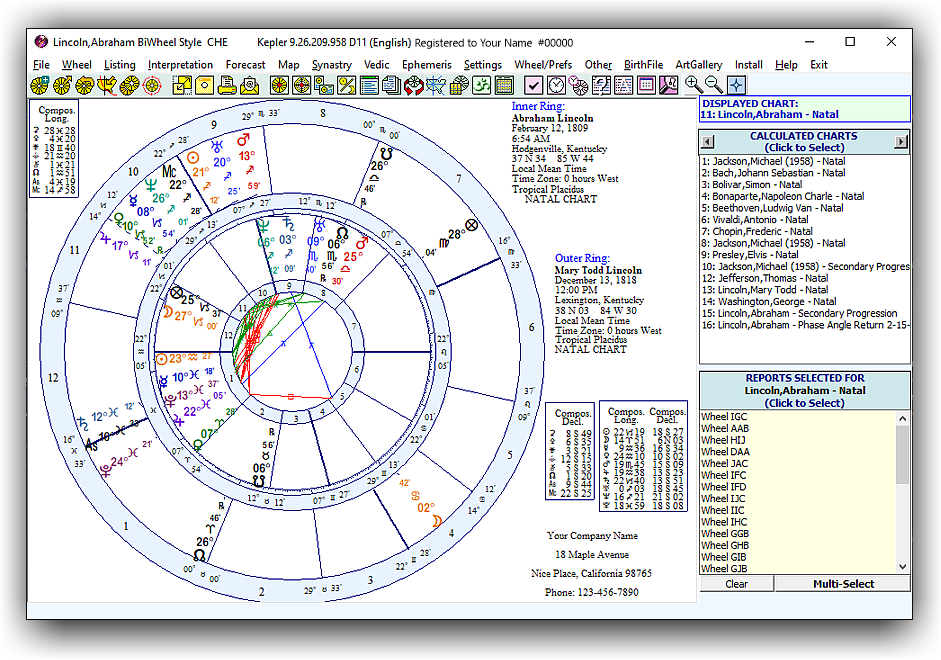
Task: Click down arrow of reports list scrollbar
Action: (903, 567)
